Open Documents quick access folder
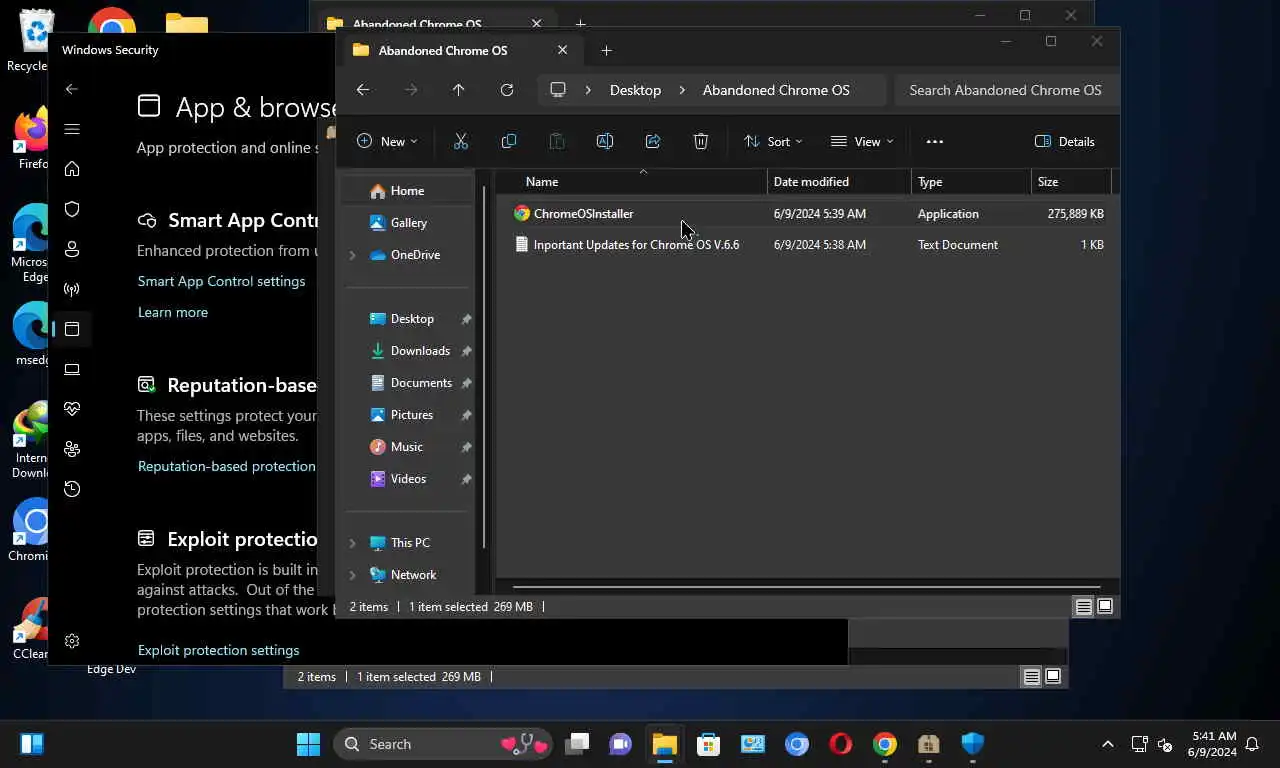 coord(420,382)
